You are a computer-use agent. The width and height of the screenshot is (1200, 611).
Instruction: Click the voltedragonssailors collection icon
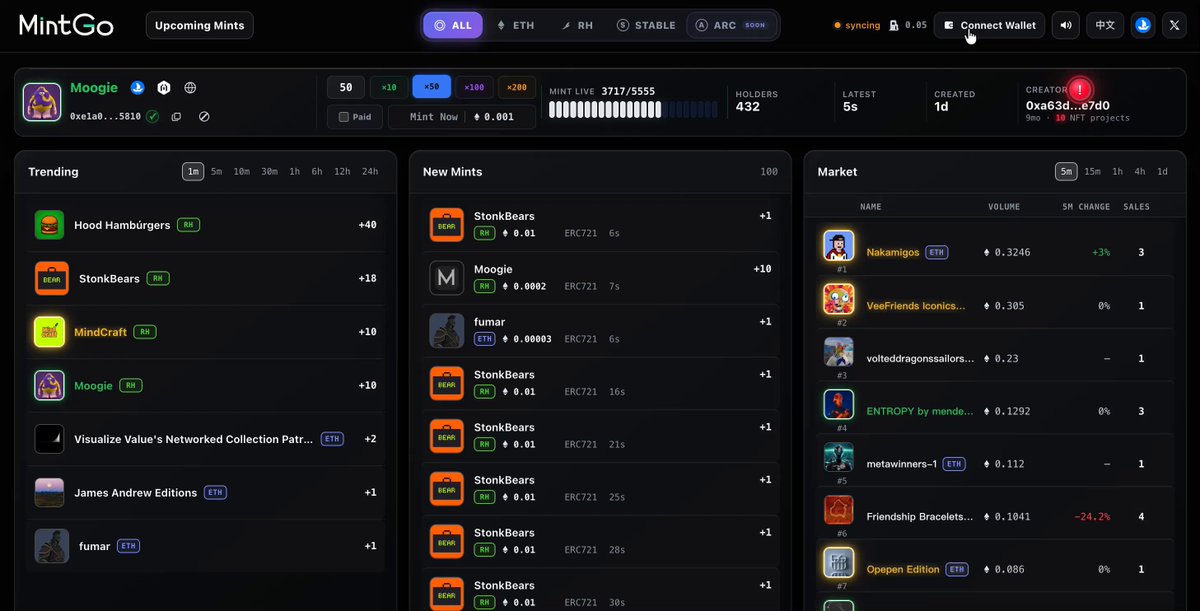pos(838,352)
